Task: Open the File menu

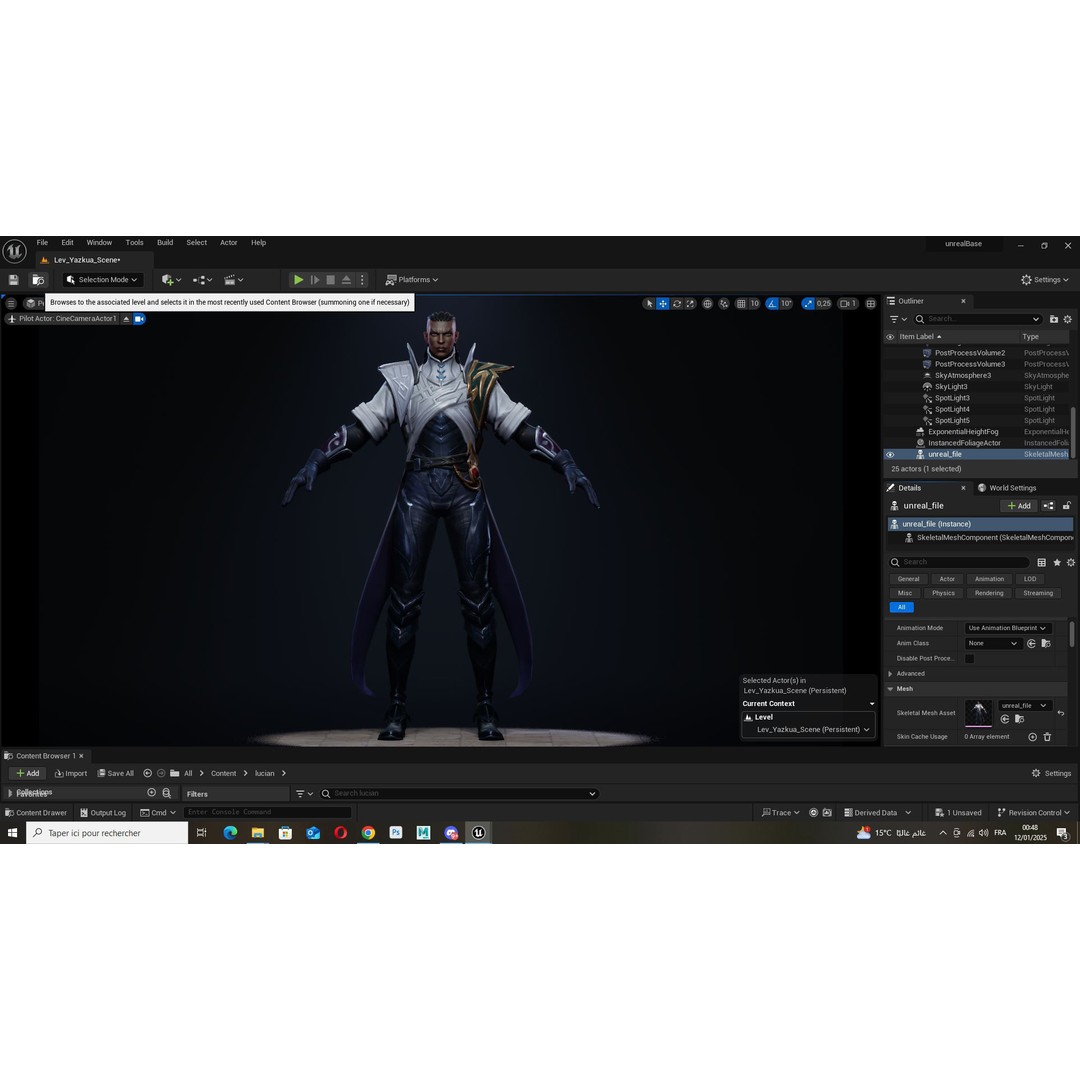Action: click(x=42, y=242)
